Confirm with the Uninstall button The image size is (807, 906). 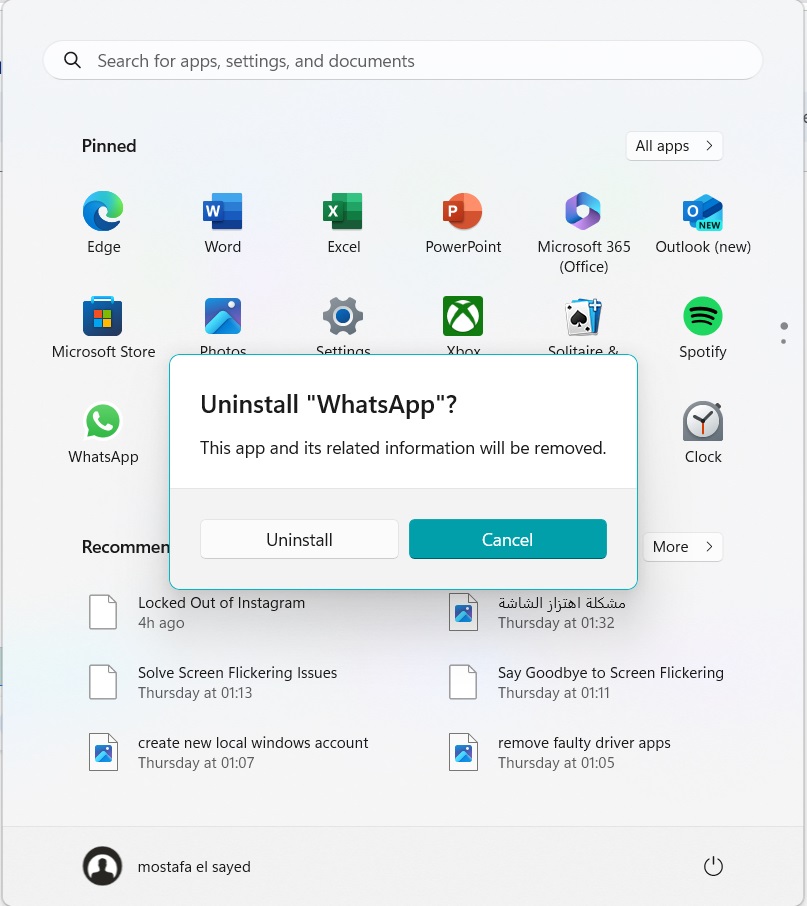point(299,539)
